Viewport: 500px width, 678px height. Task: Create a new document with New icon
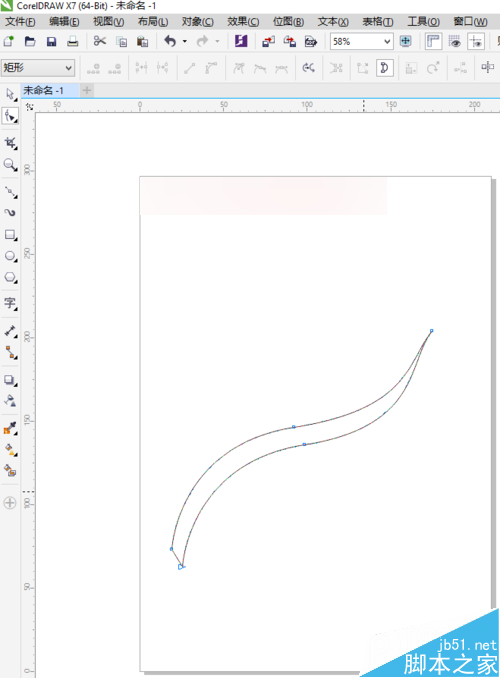9,42
